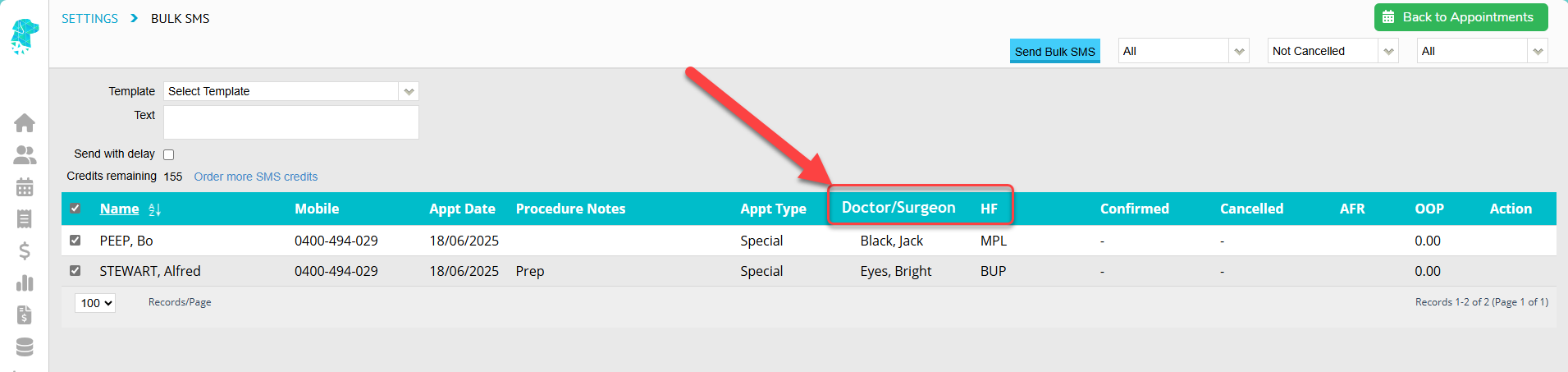Open the Select Template dropdown
Viewport: 1568px width, 372px height.
[x=291, y=91]
